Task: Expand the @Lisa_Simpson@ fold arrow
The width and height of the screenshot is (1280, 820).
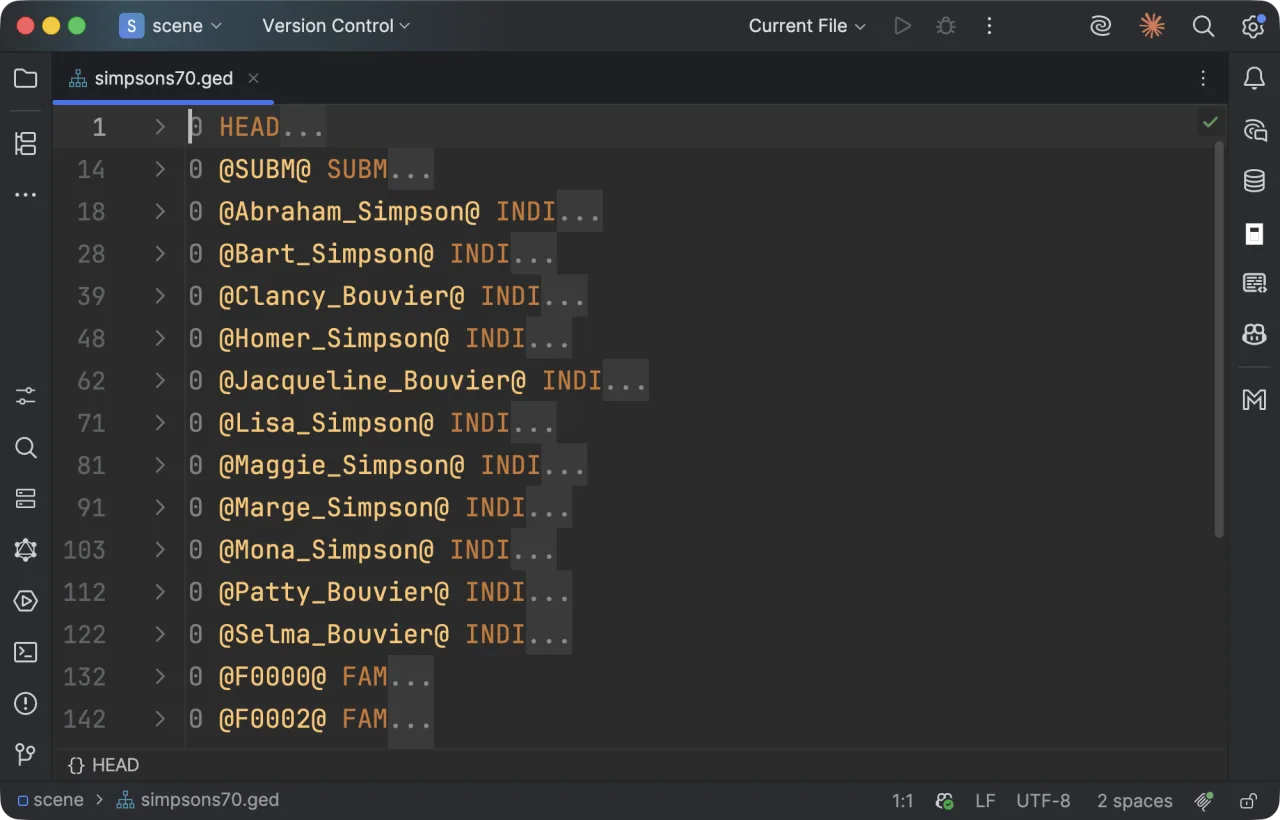Action: pyautogui.click(x=160, y=423)
